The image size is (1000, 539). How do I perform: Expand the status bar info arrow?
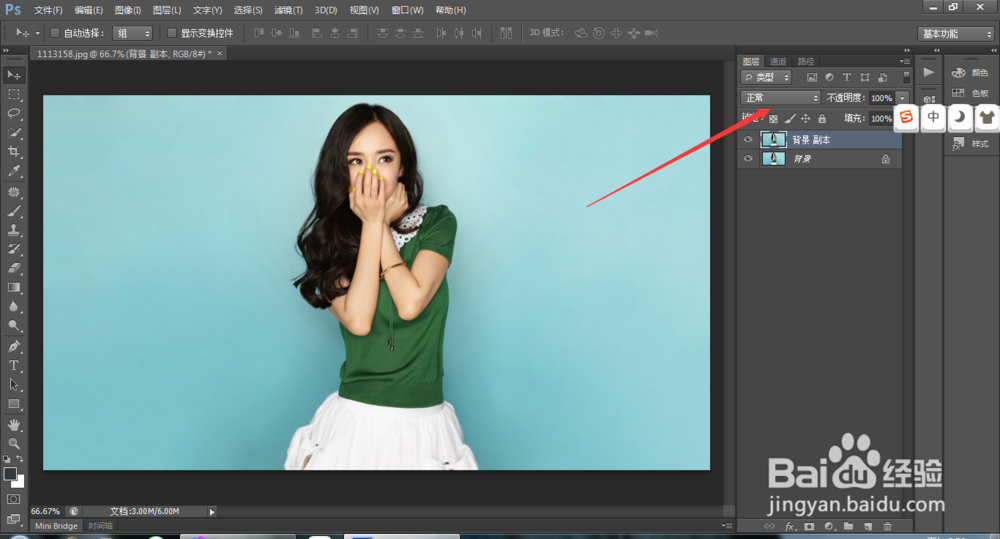point(212,512)
